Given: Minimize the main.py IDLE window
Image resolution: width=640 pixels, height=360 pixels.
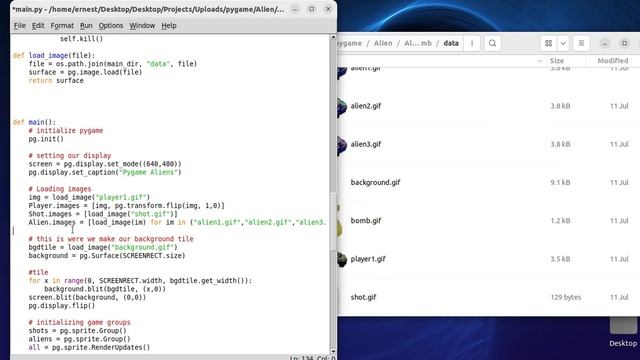Looking at the screenshot, I should coord(295,9).
